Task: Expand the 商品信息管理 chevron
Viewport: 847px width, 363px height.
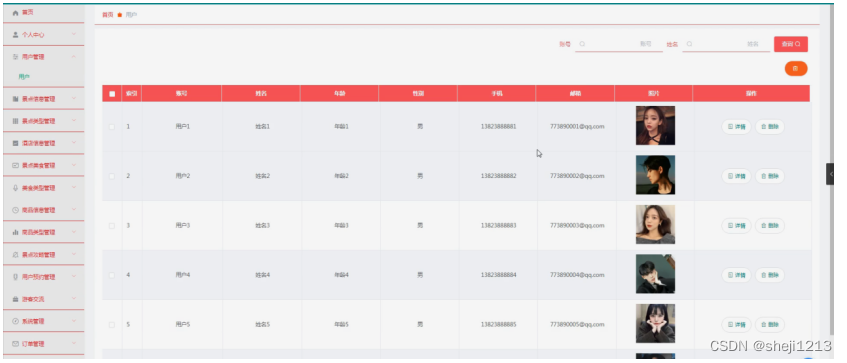Action: pyautogui.click(x=74, y=210)
